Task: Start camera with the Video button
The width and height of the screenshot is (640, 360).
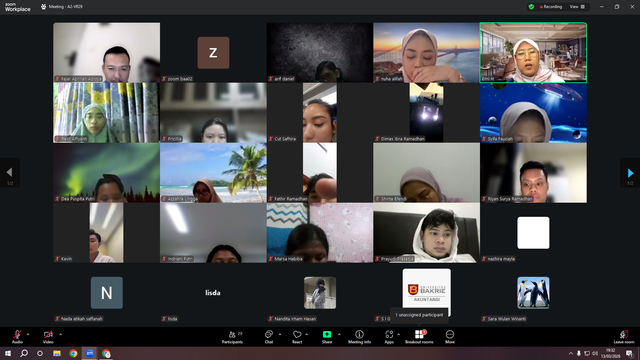Action: pyautogui.click(x=48, y=337)
